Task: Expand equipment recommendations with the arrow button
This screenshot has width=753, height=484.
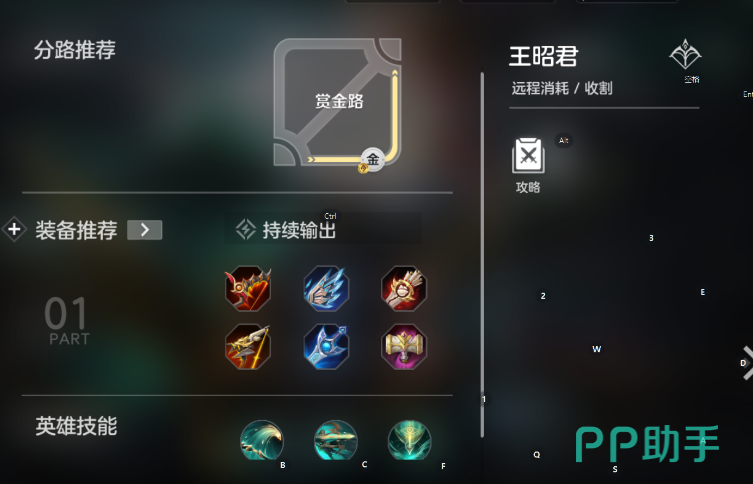Action: click(145, 230)
